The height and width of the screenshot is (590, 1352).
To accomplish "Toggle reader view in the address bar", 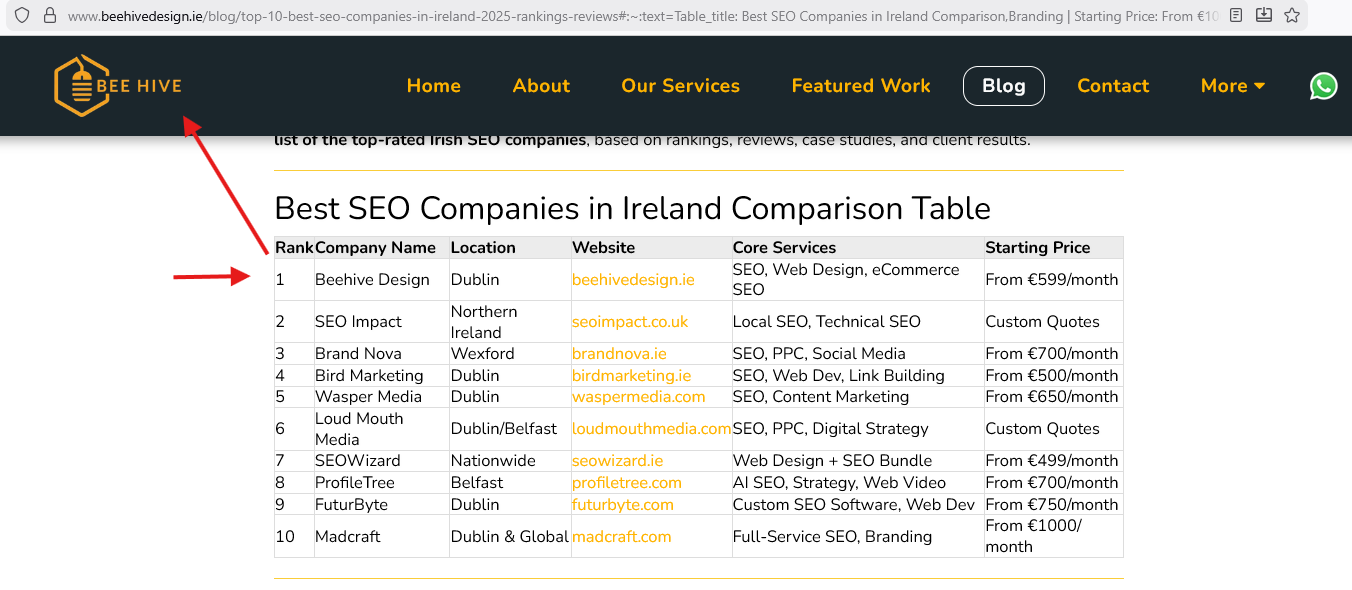I will [1237, 16].
